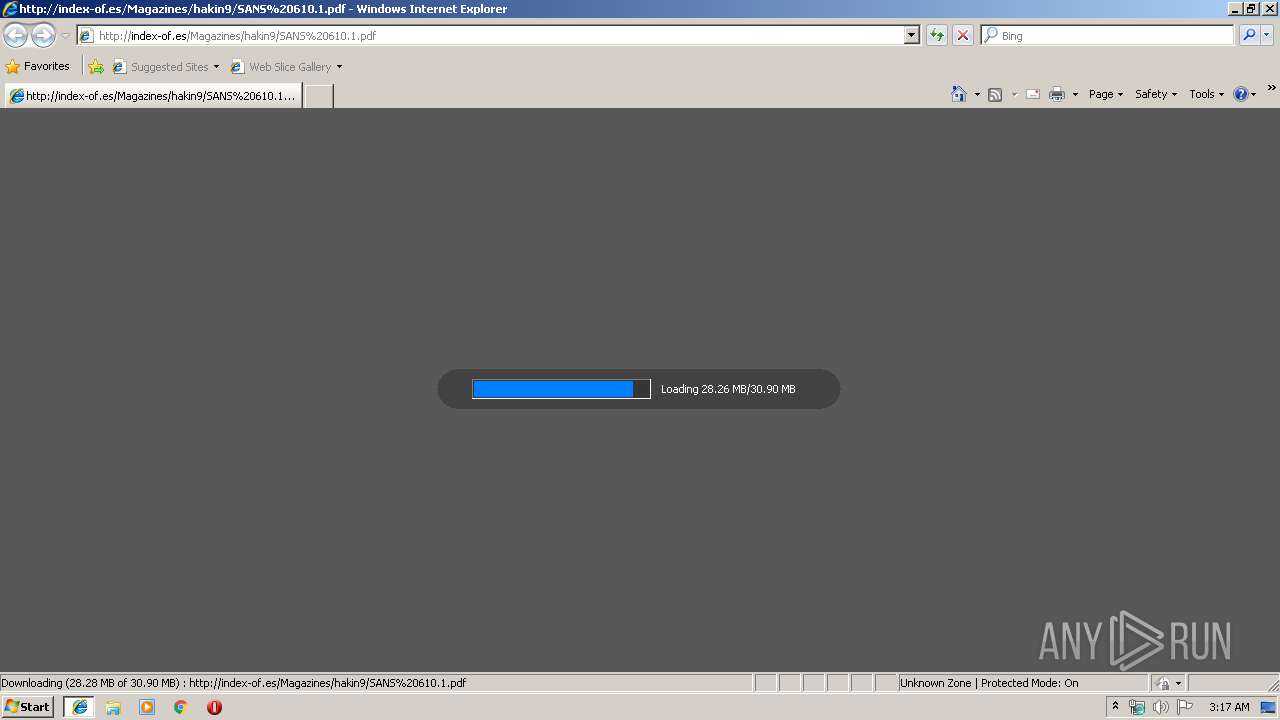Run a search with the magnifier icon
Image resolution: width=1280 pixels, height=720 pixels.
tap(1249, 36)
